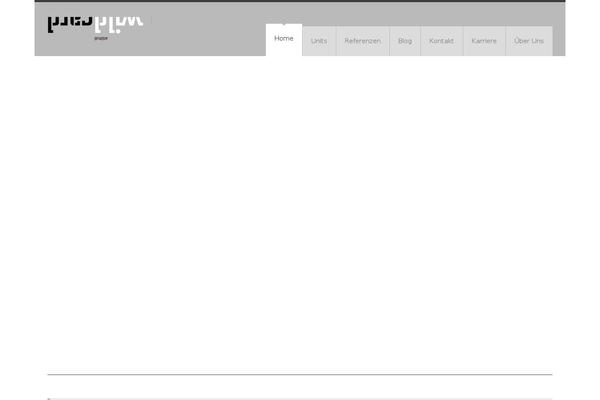
Task: Open the Referenzen tab
Action: point(362,41)
